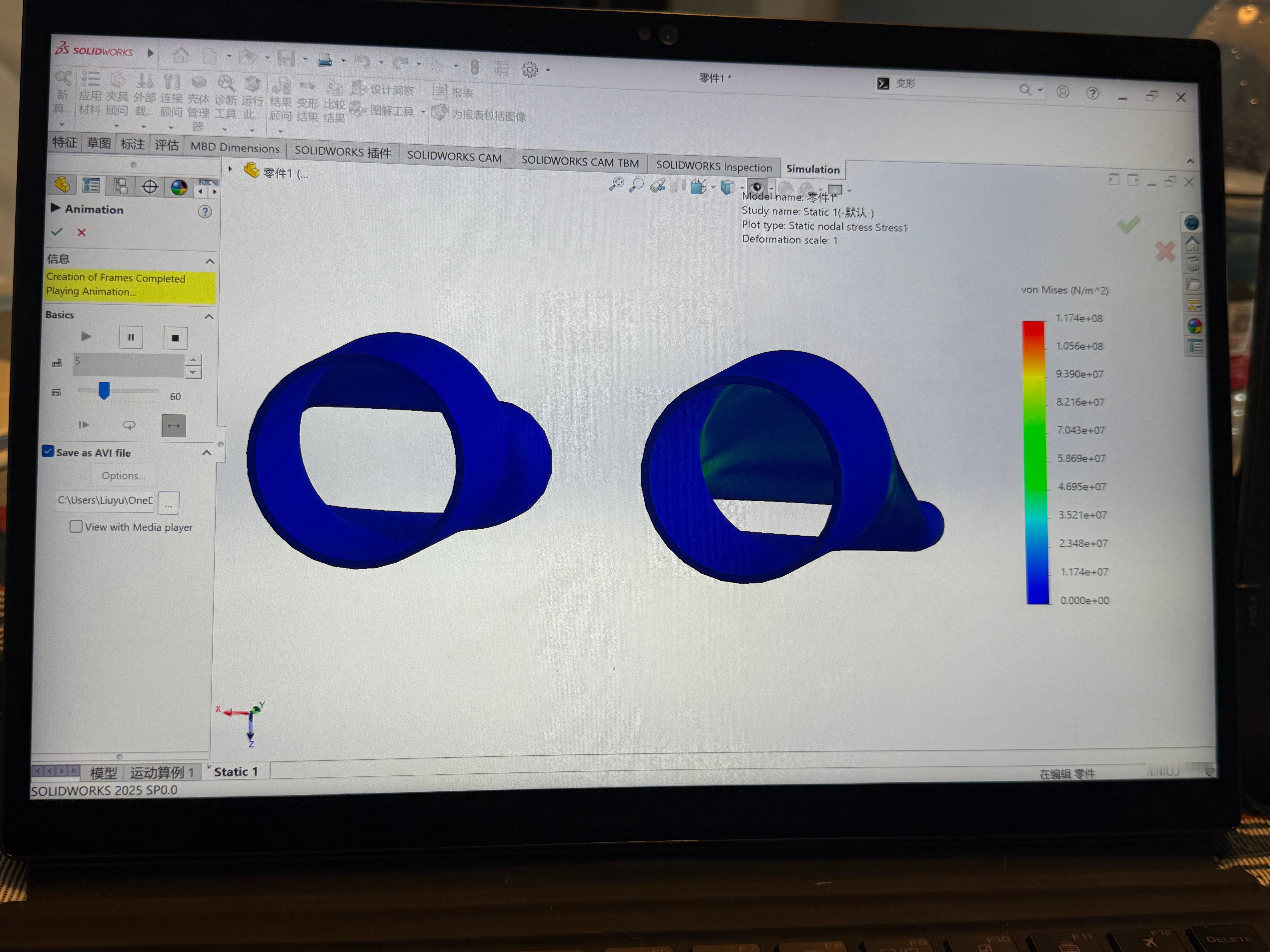Open the ConfigurationManager tab icon
Screen dimensions: 1270x952
click(x=120, y=186)
